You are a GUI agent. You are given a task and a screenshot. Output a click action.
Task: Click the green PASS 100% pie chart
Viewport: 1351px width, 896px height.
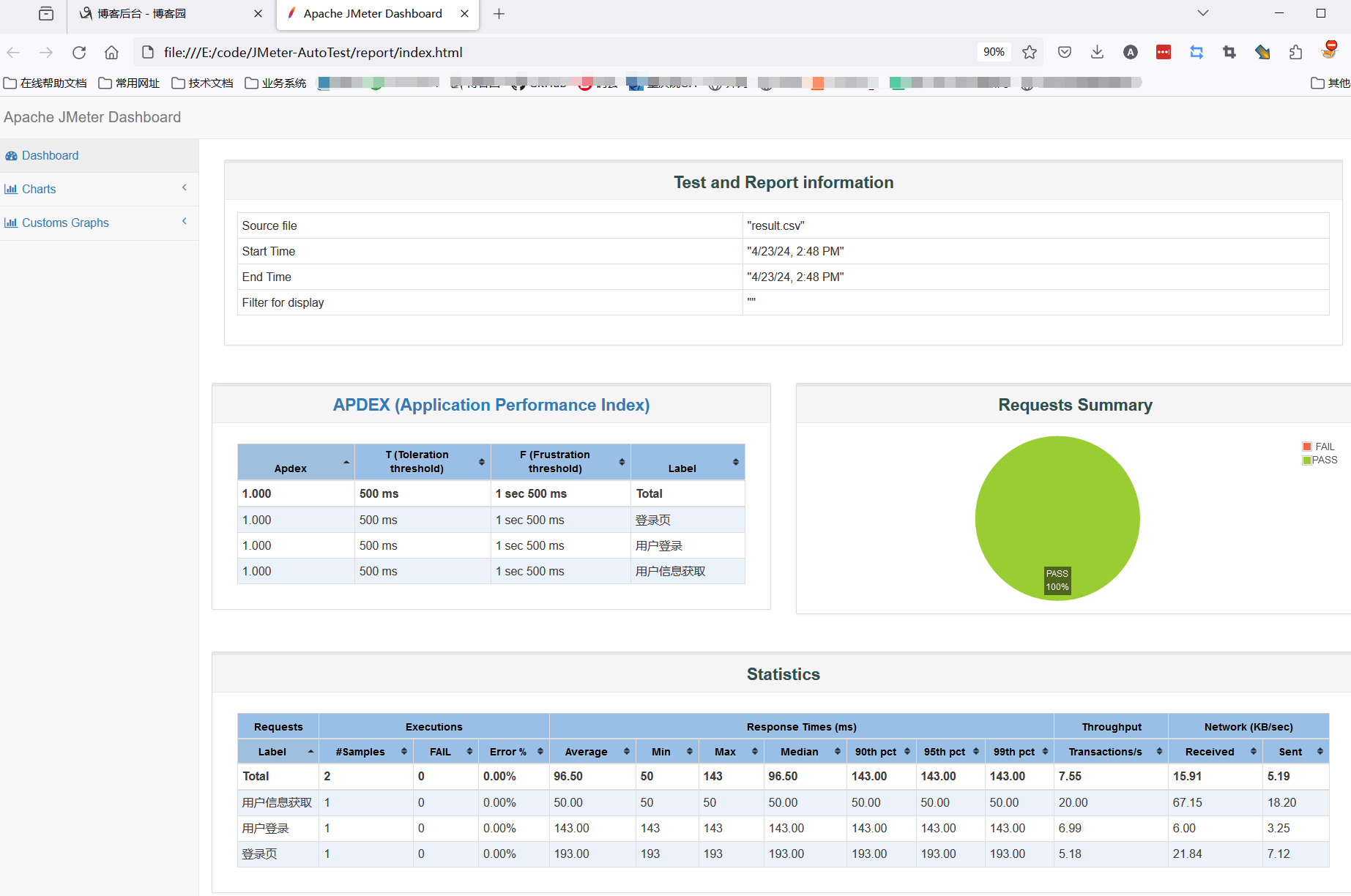1057,518
